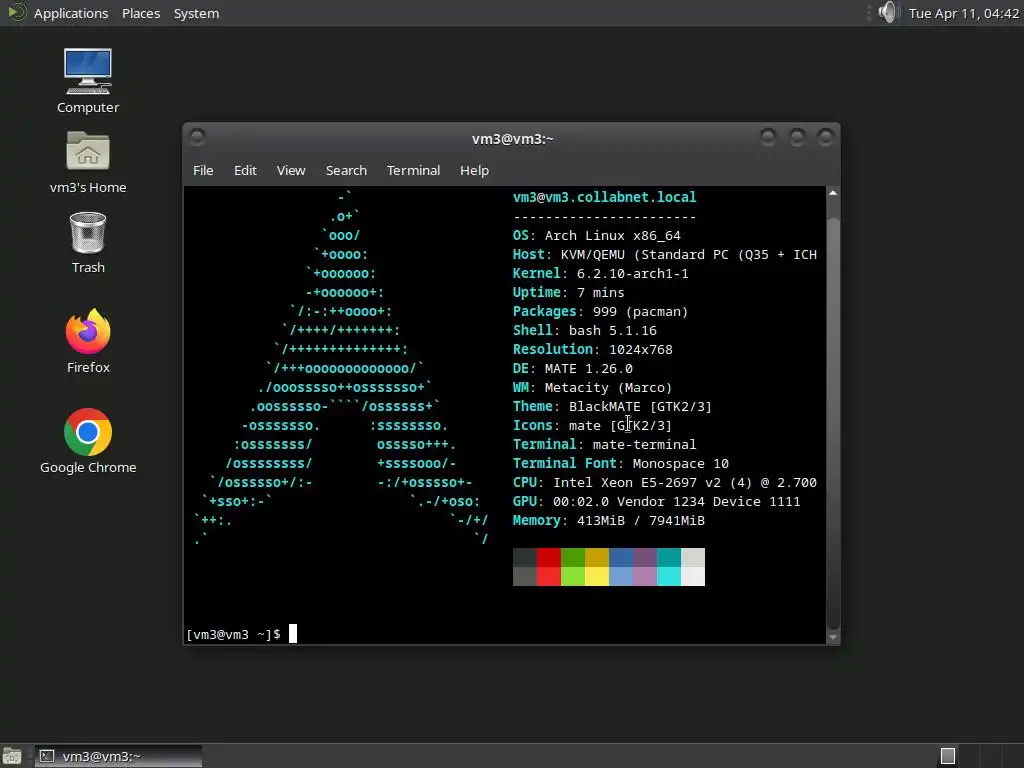Open the Terminal menu in menubar
The width and height of the screenshot is (1024, 768).
pyautogui.click(x=413, y=170)
